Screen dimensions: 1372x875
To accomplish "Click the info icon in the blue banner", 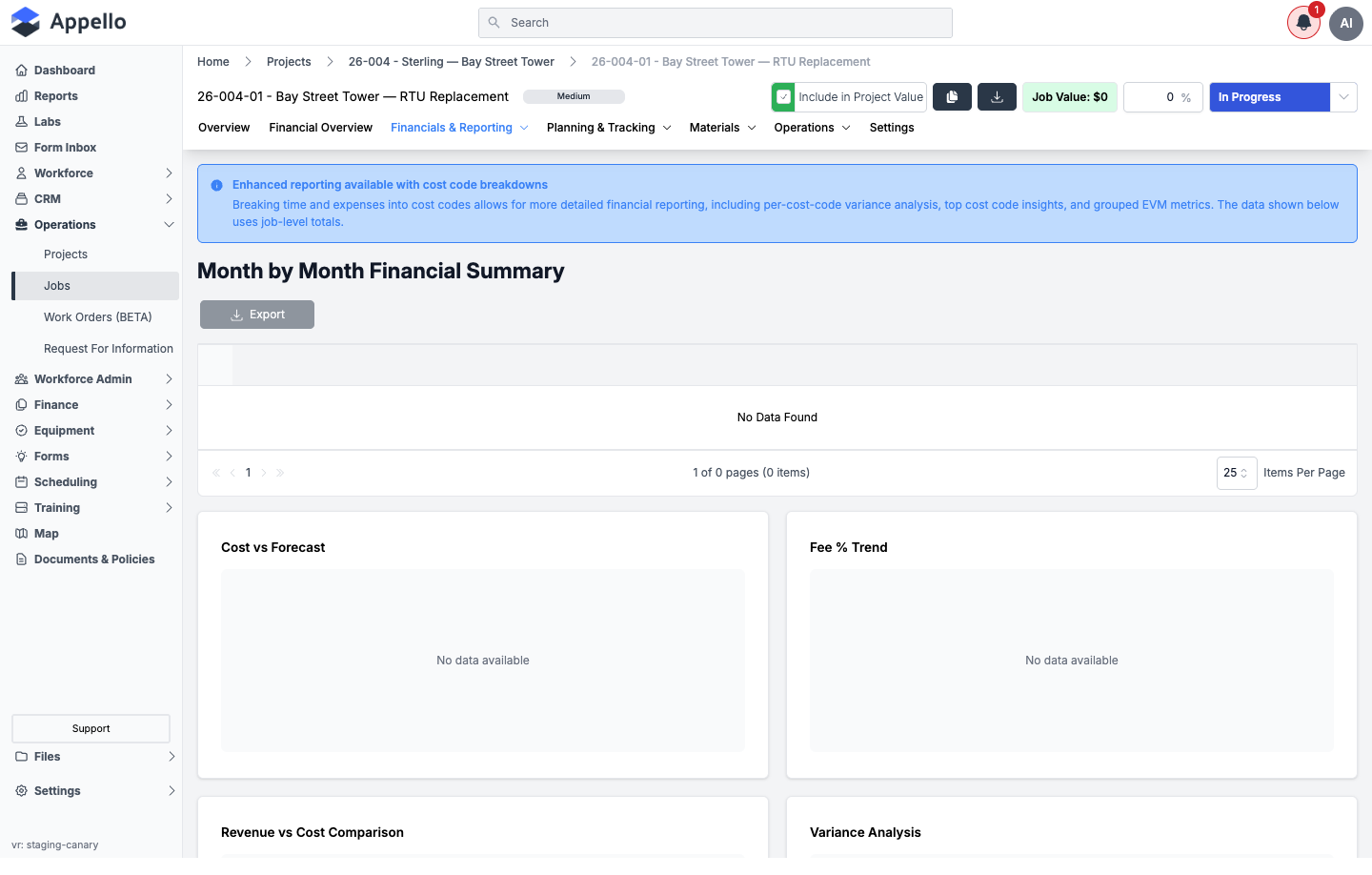I will 216,186.
